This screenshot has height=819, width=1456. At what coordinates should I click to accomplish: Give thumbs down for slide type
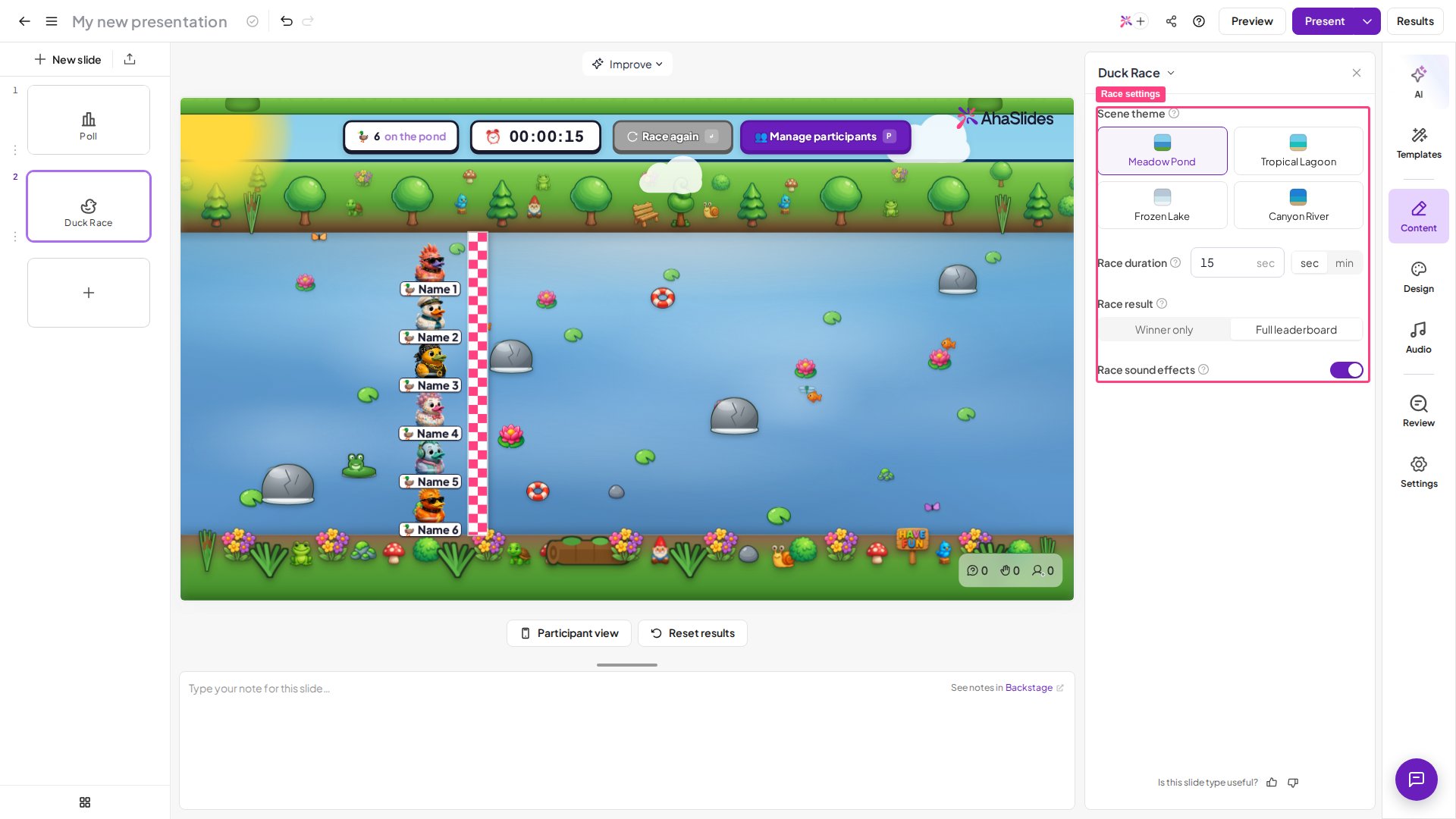(x=1293, y=783)
